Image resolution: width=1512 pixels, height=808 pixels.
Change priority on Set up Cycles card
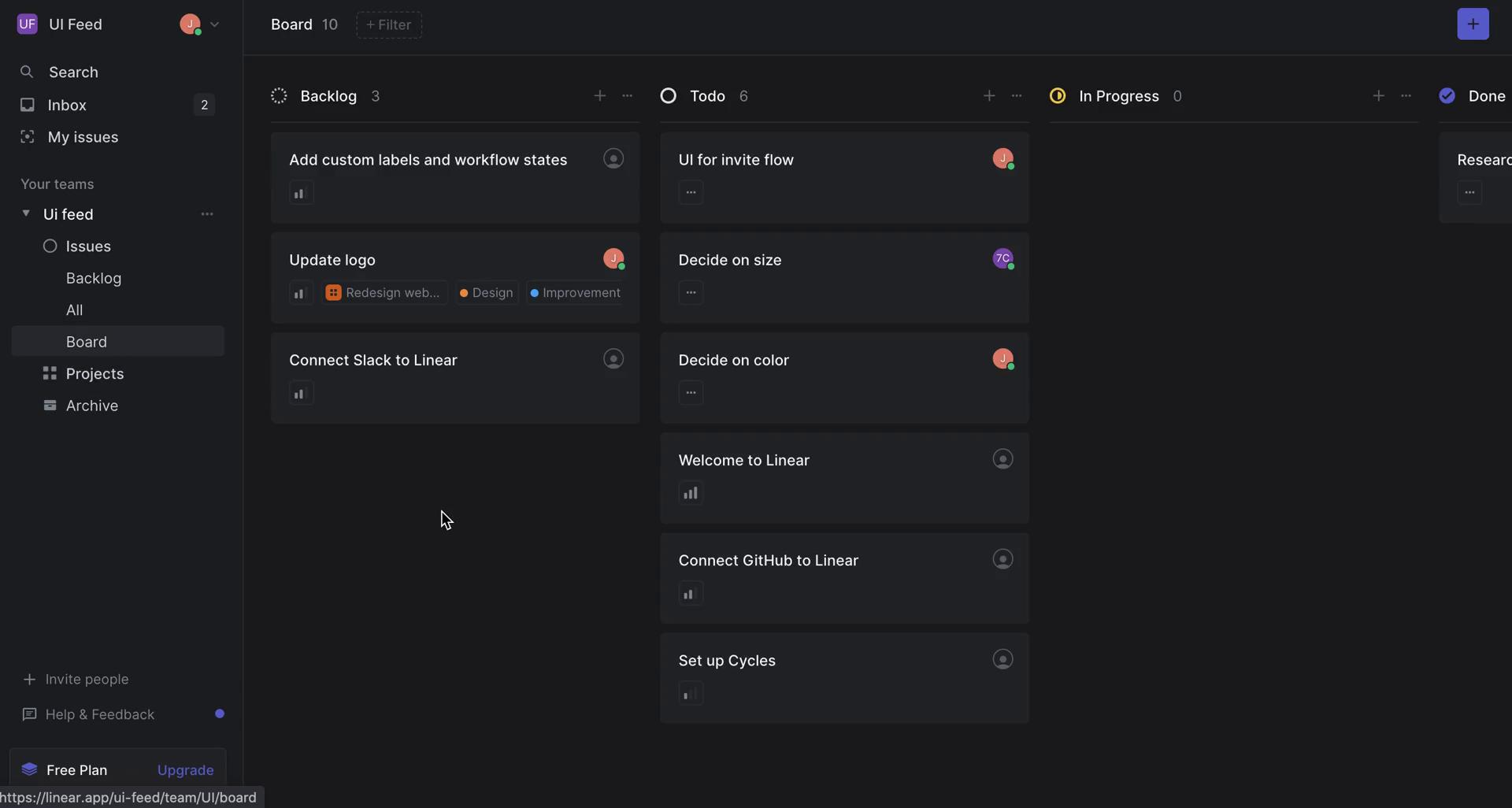pos(691,693)
